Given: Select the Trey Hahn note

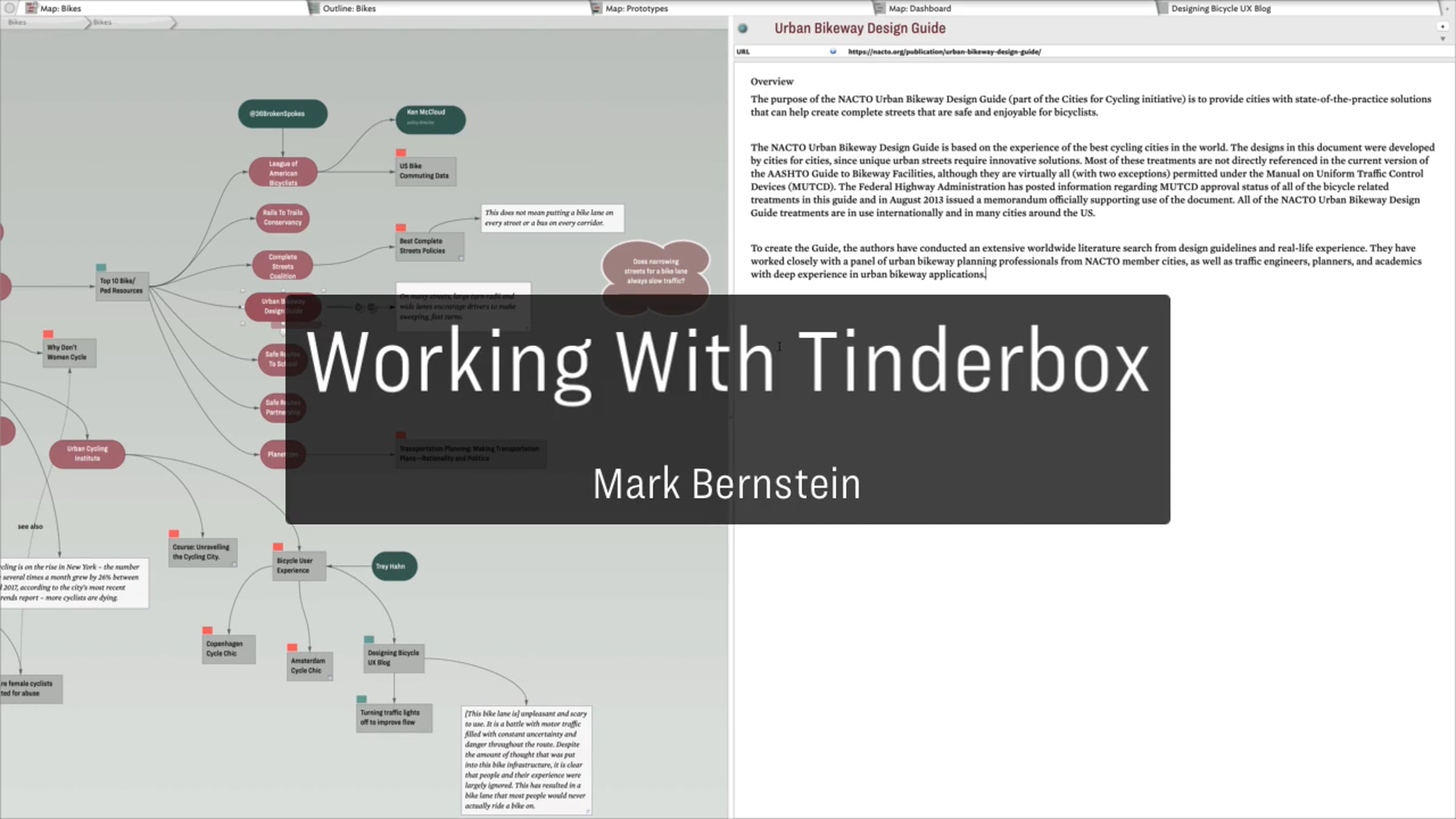Looking at the screenshot, I should [394, 566].
